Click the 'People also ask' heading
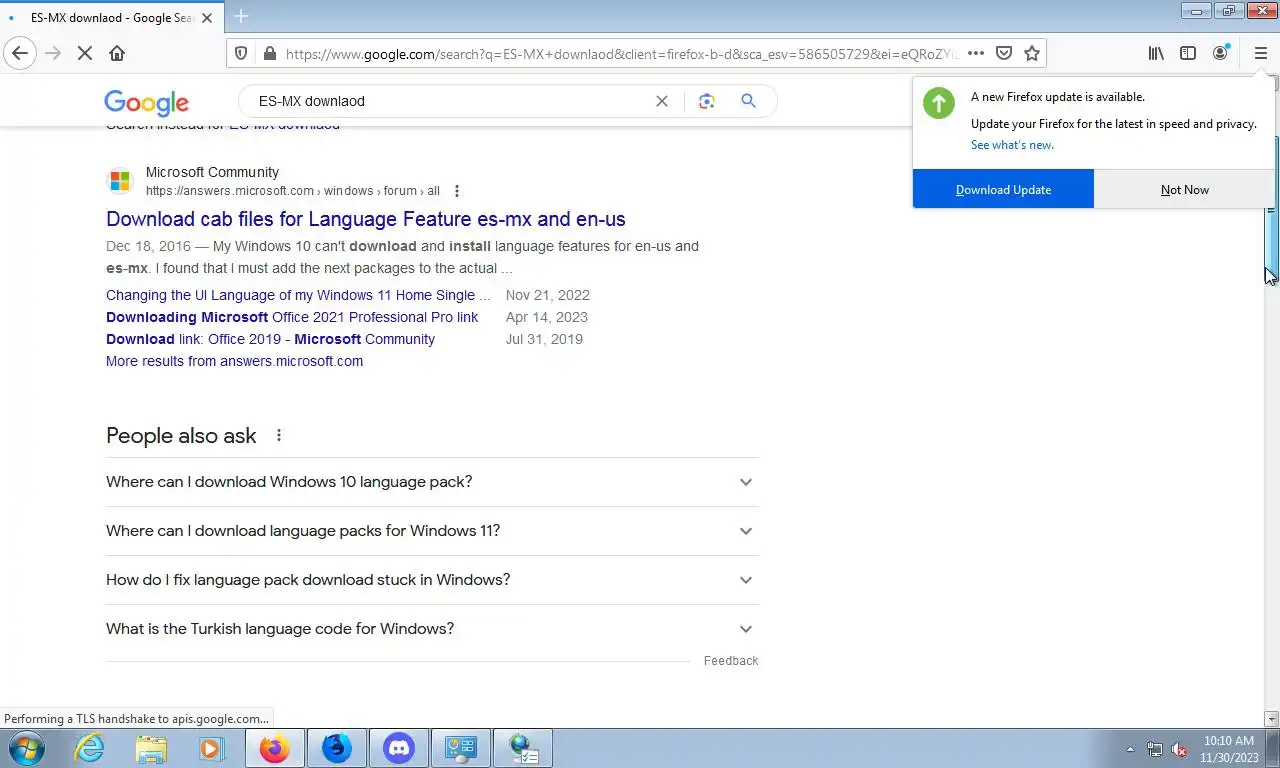Image resolution: width=1280 pixels, height=768 pixels. pos(181,436)
